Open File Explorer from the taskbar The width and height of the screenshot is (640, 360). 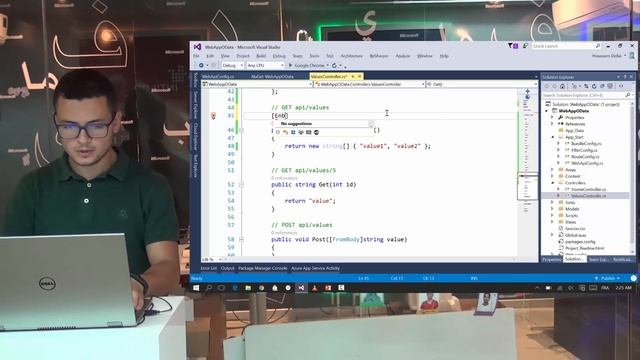248,288
